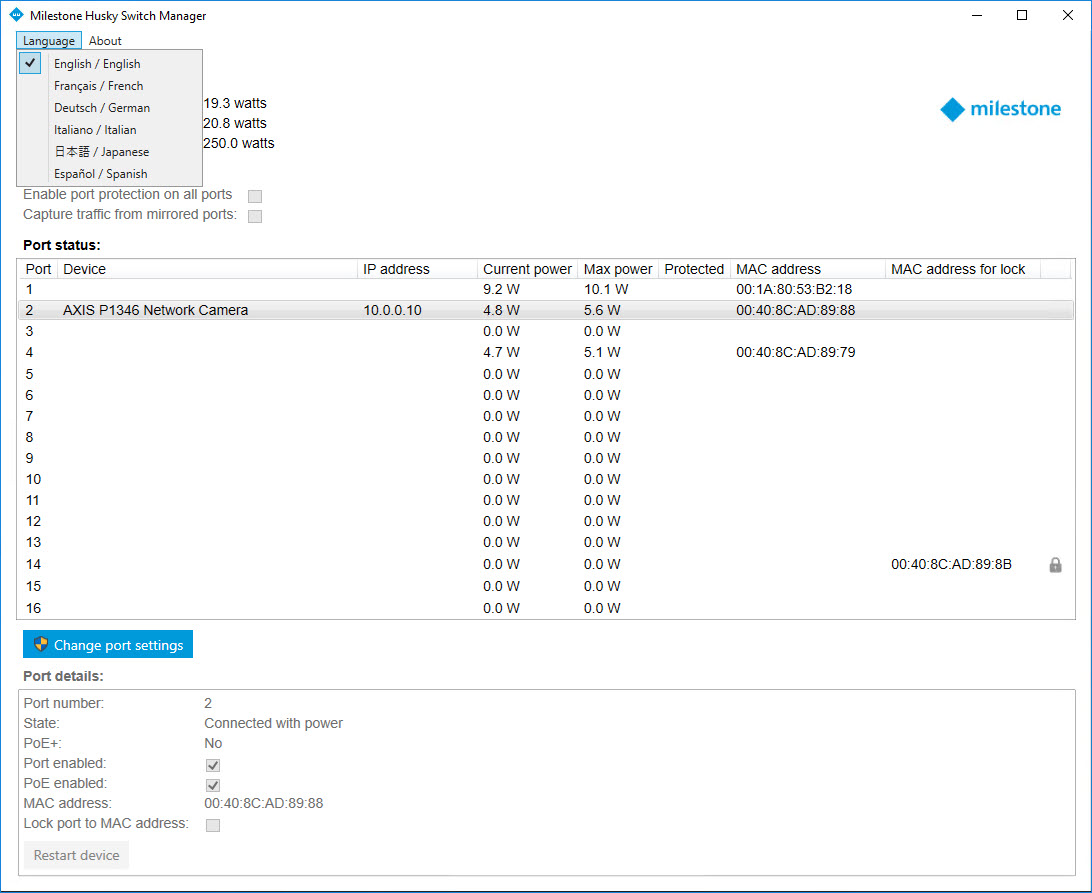Sort by the Current power column header

pyautogui.click(x=527, y=269)
